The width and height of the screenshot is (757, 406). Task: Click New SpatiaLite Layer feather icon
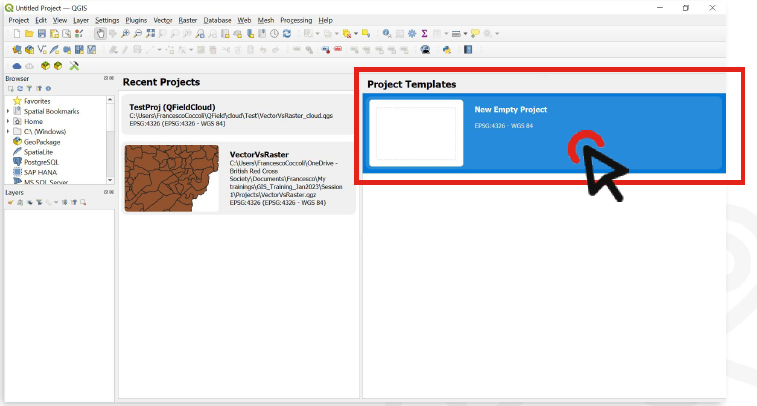[x=54, y=50]
